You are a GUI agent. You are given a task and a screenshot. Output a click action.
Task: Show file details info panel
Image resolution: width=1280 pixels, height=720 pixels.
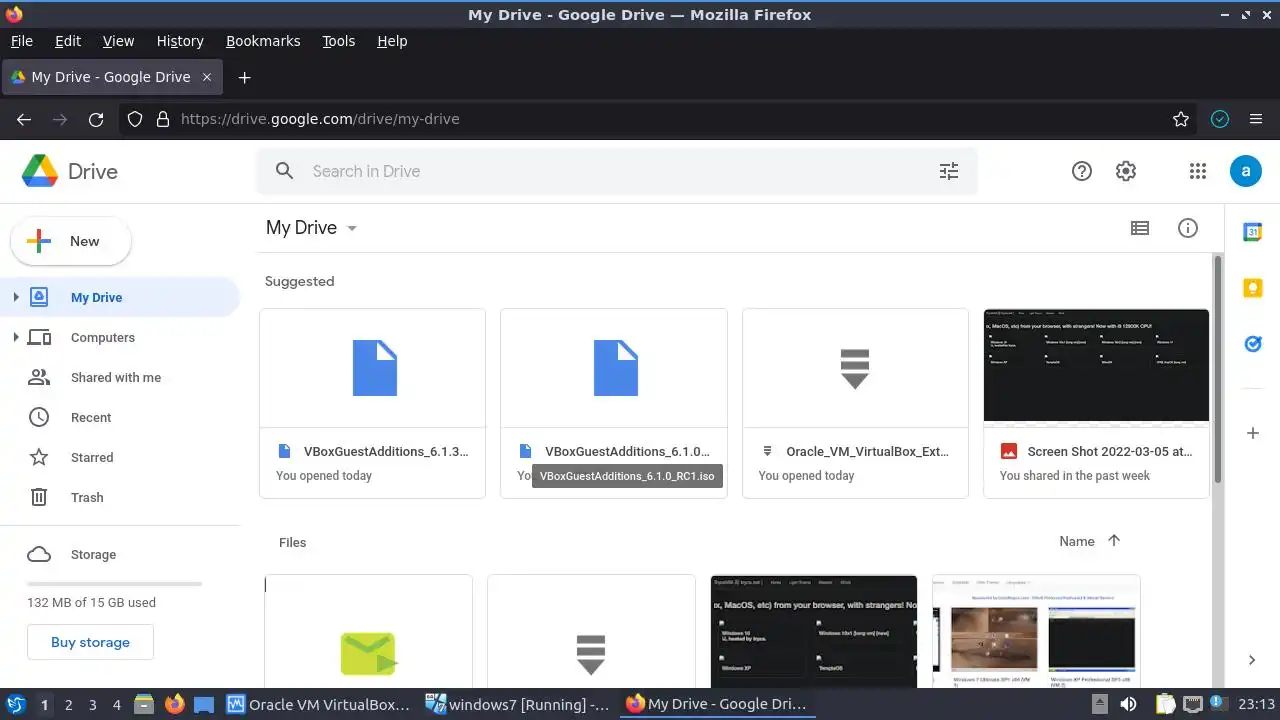[1188, 228]
